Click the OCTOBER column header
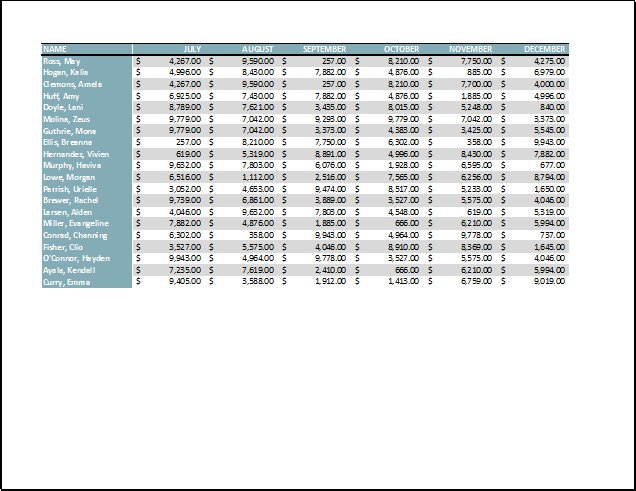Screen dimensions: 636x491 pyautogui.click(x=401, y=49)
